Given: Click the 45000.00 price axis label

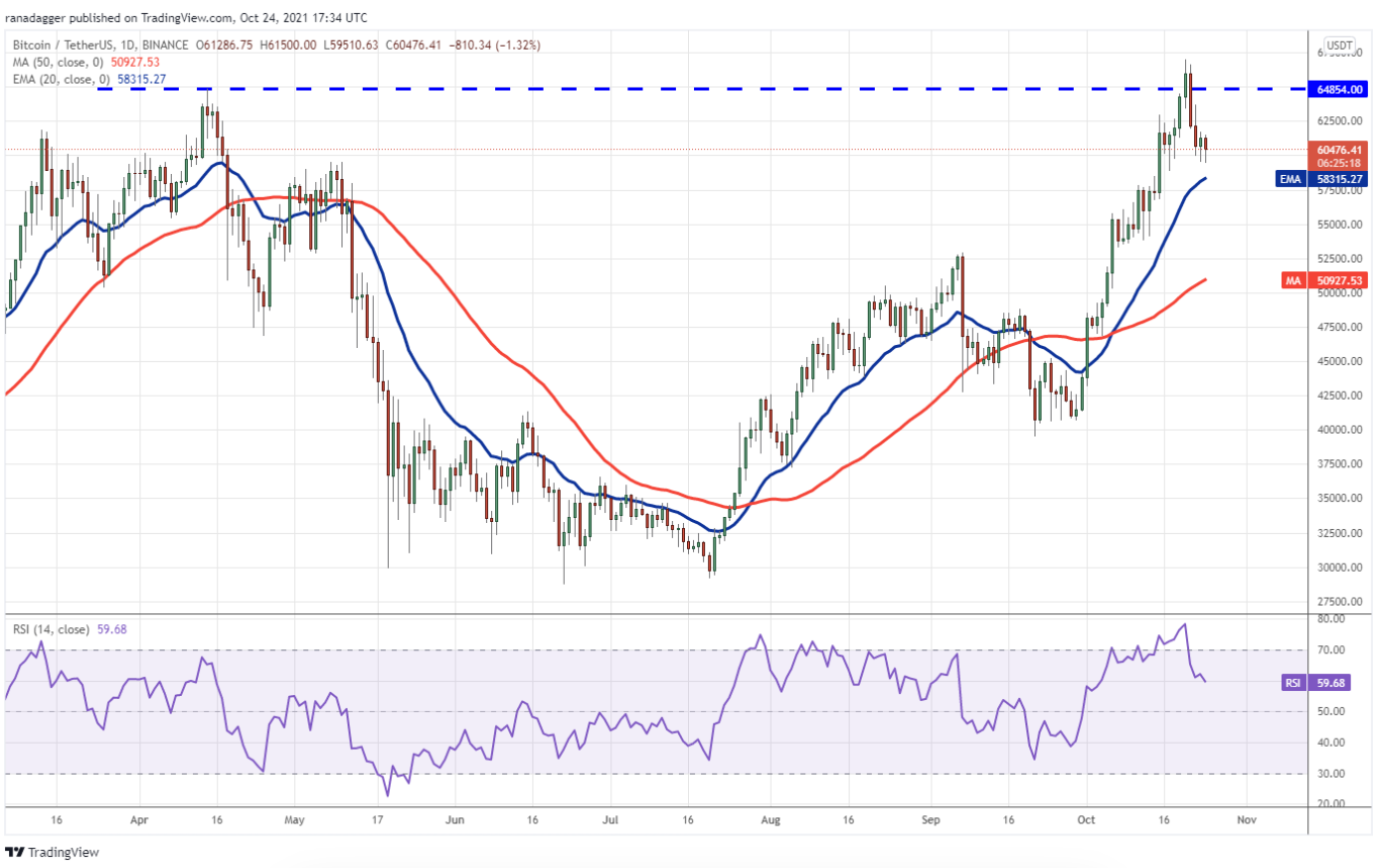Looking at the screenshot, I should (x=1338, y=362).
